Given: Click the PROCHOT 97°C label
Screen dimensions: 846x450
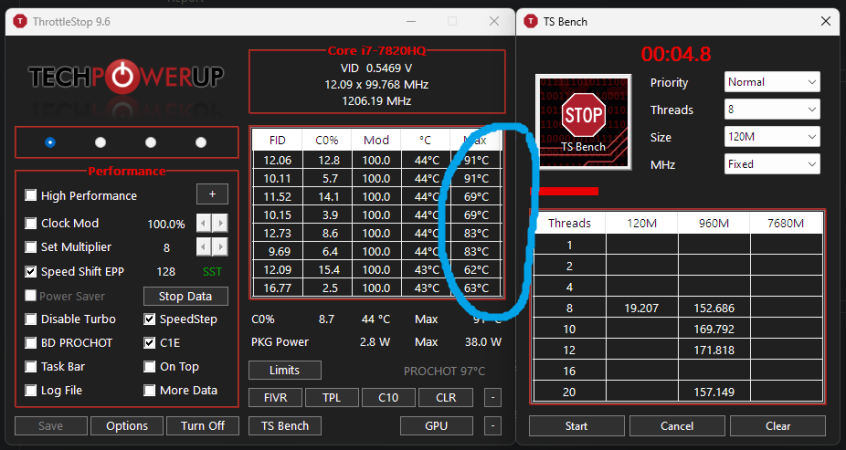Looking at the screenshot, I should tap(444, 371).
